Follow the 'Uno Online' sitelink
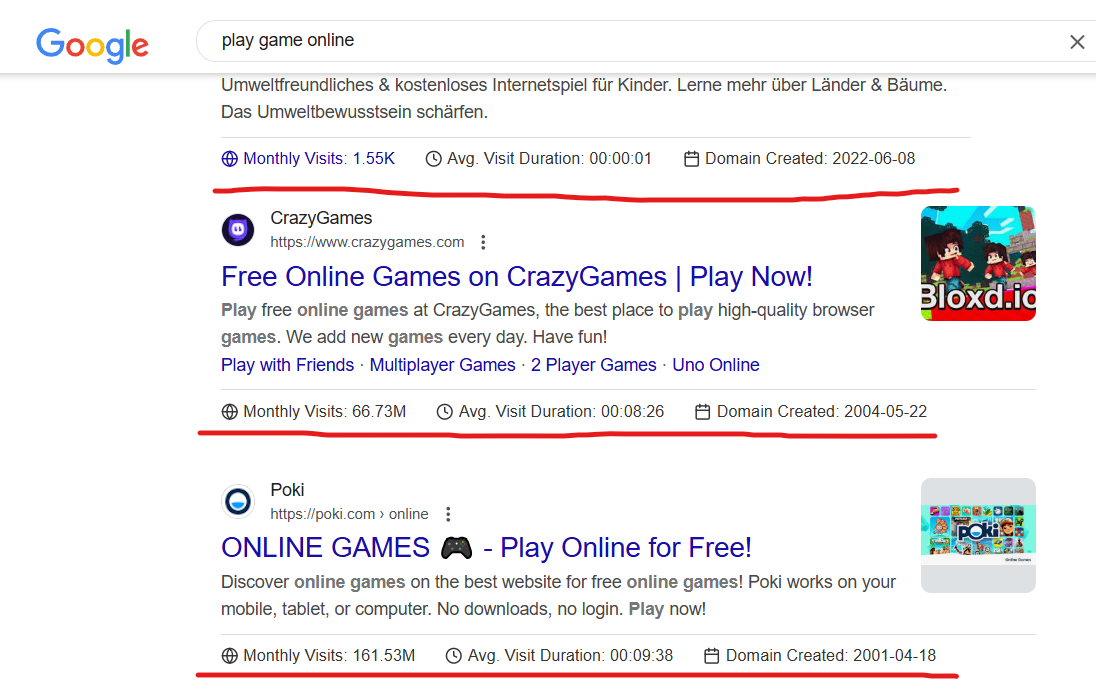Screen dimensions: 1096x691 716,365
